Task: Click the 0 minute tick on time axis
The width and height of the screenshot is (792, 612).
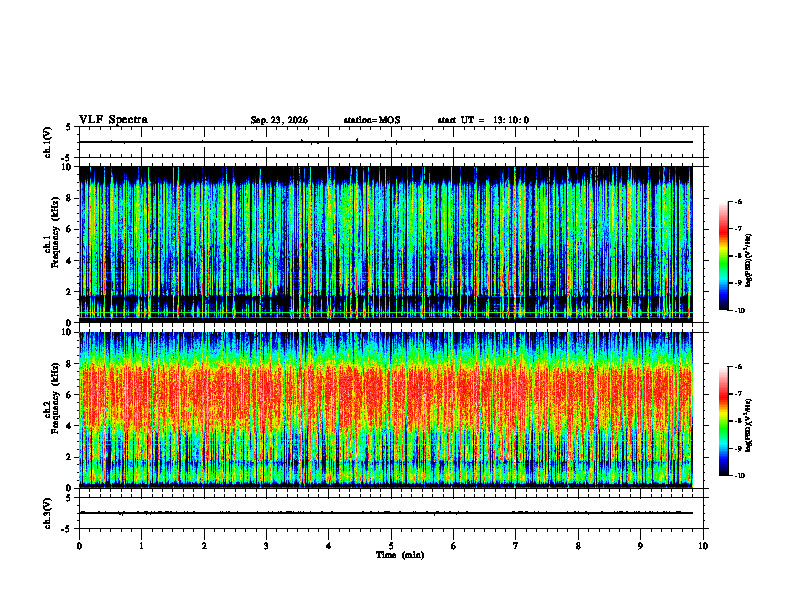Action: (x=79, y=546)
